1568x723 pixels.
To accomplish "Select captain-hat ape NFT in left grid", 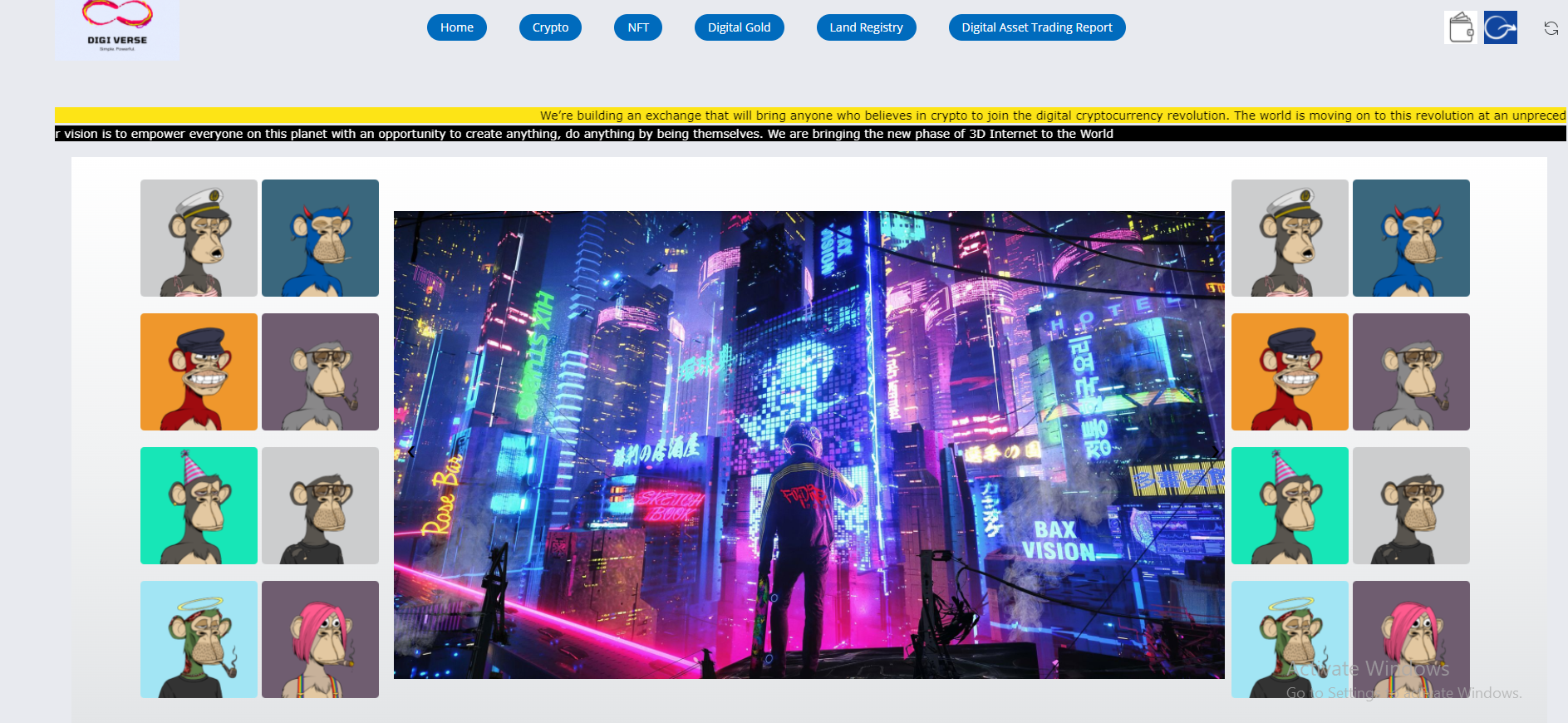I will (x=199, y=238).
